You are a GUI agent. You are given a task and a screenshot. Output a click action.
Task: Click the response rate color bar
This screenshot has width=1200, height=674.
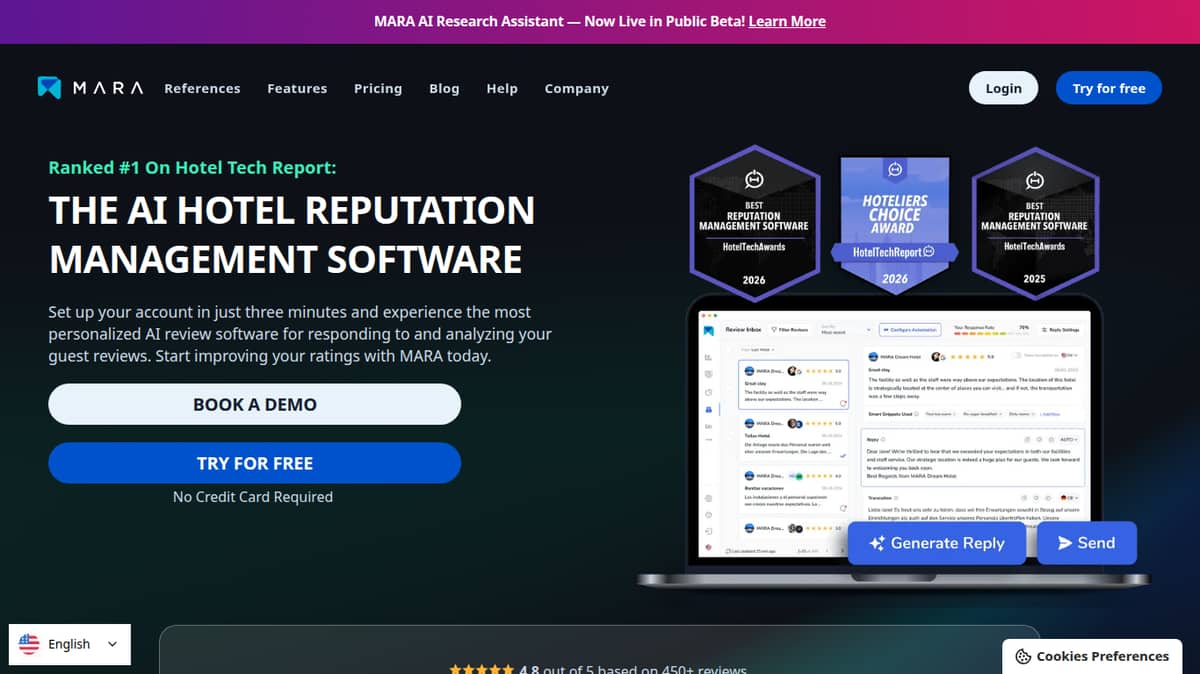pyautogui.click(x=992, y=334)
